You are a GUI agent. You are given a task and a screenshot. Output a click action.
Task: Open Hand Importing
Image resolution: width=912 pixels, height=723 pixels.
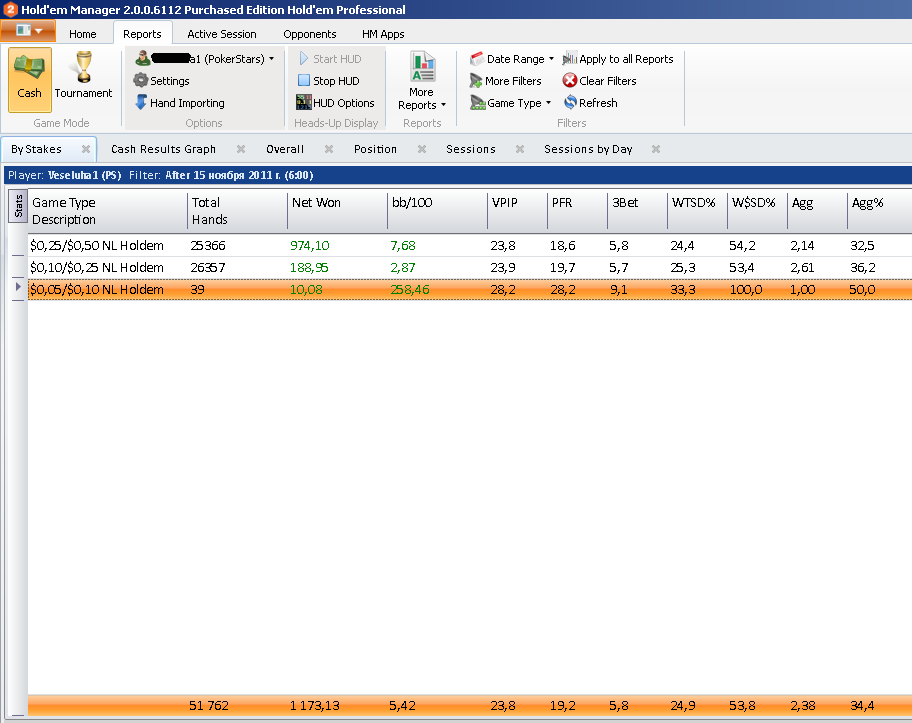click(x=179, y=102)
